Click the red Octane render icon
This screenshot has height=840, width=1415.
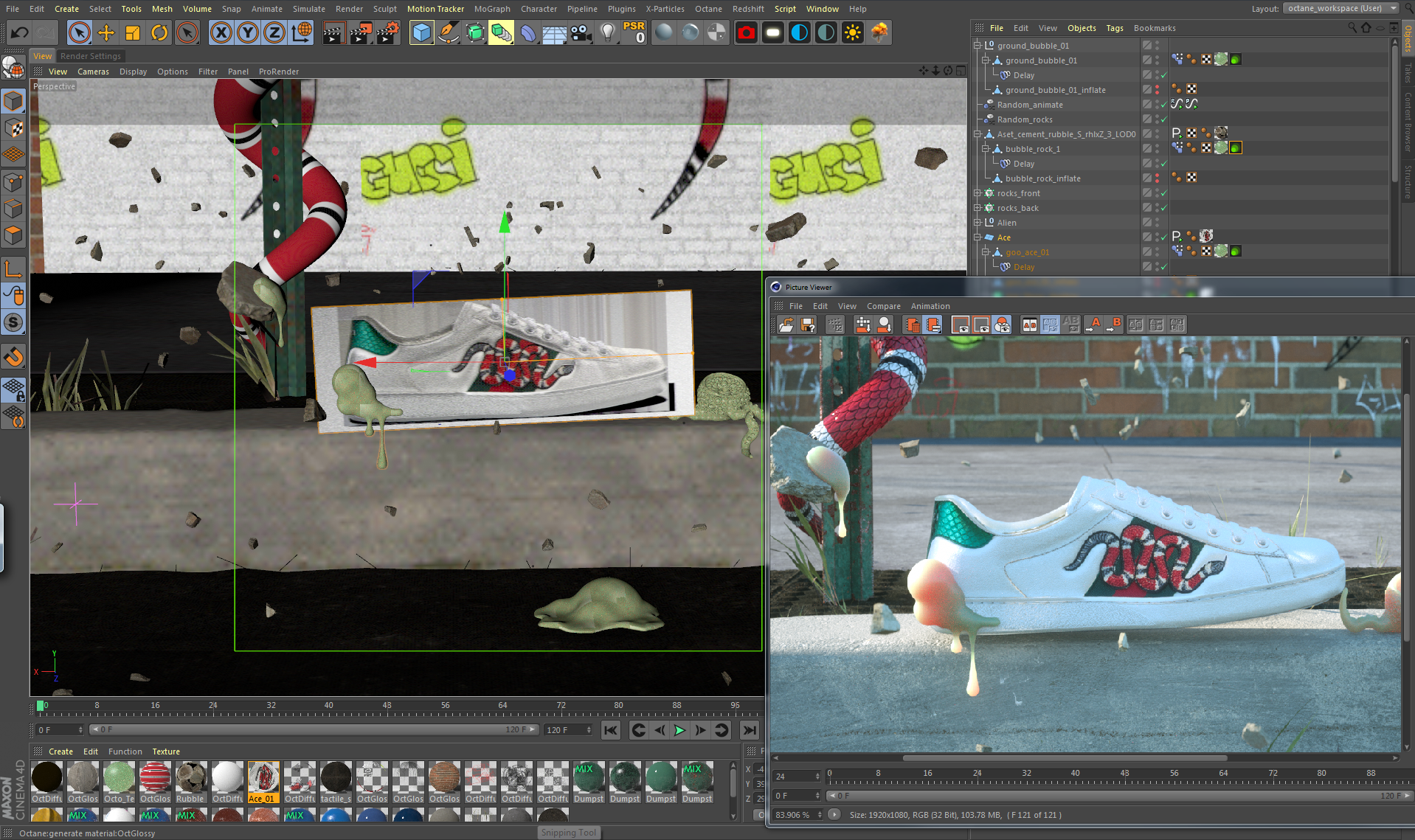coord(746,32)
